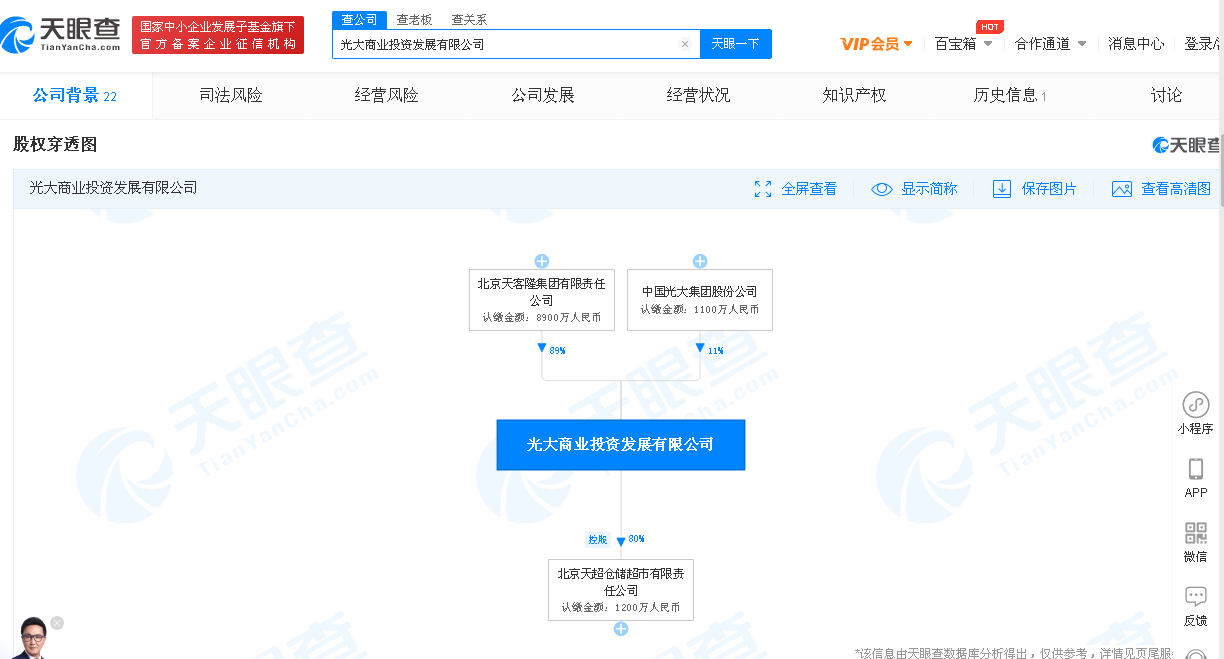Image resolution: width=1224 pixels, height=659 pixels.
Task: Click the blue 光大商业投资发展有限公司 center node
Action: (621, 445)
